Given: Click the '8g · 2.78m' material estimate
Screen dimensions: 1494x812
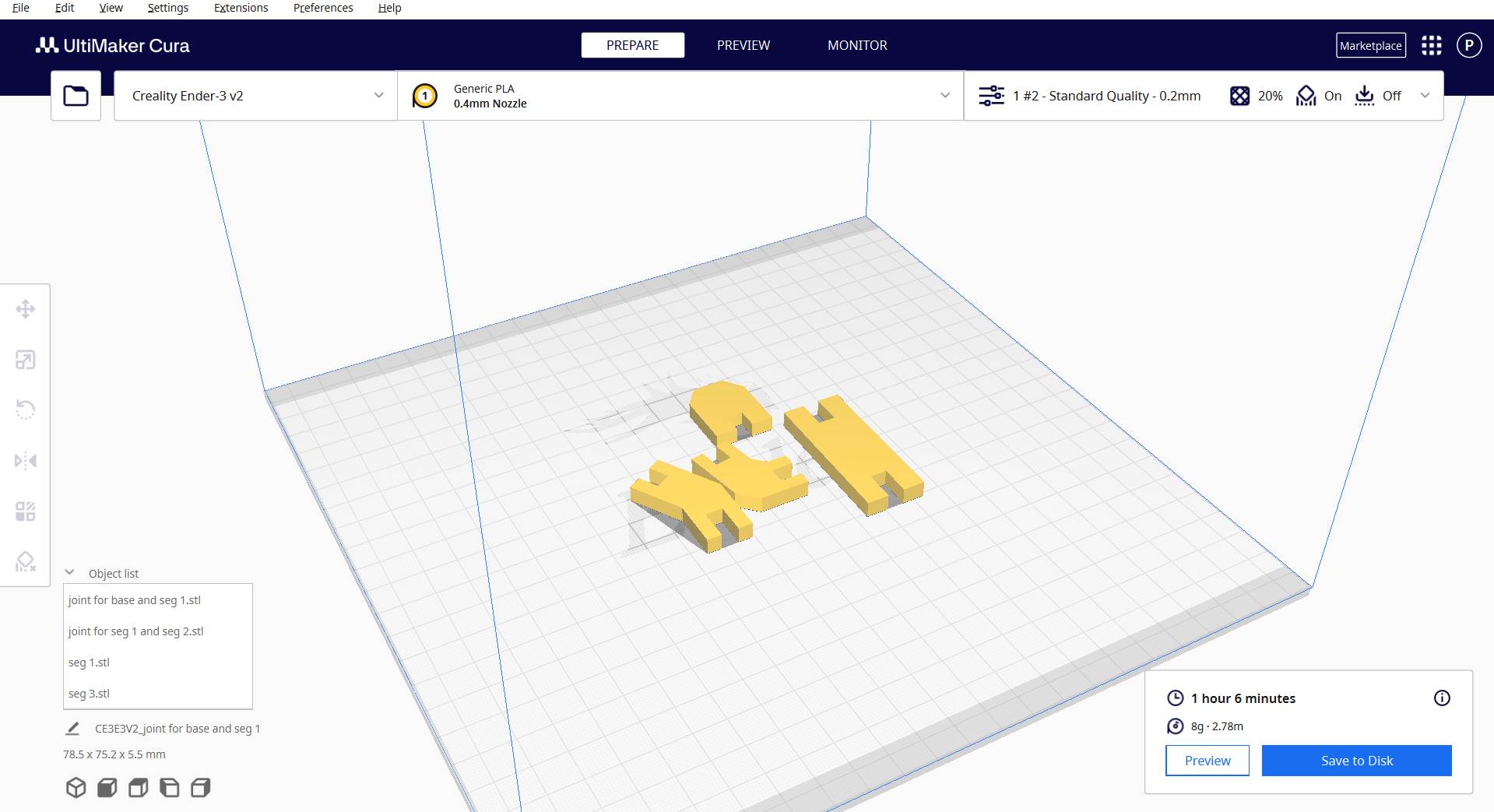Looking at the screenshot, I should click(1217, 726).
